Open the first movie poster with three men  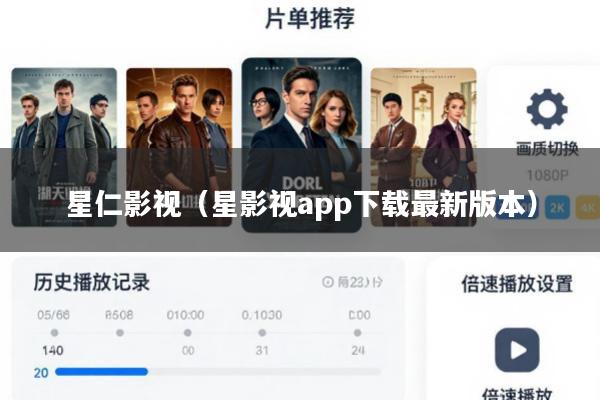[64, 147]
